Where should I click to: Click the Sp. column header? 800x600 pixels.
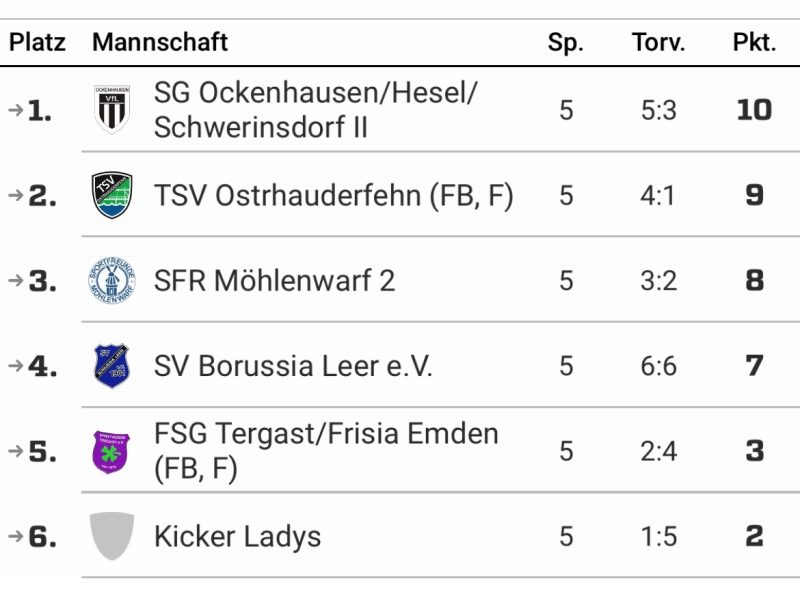(x=566, y=43)
